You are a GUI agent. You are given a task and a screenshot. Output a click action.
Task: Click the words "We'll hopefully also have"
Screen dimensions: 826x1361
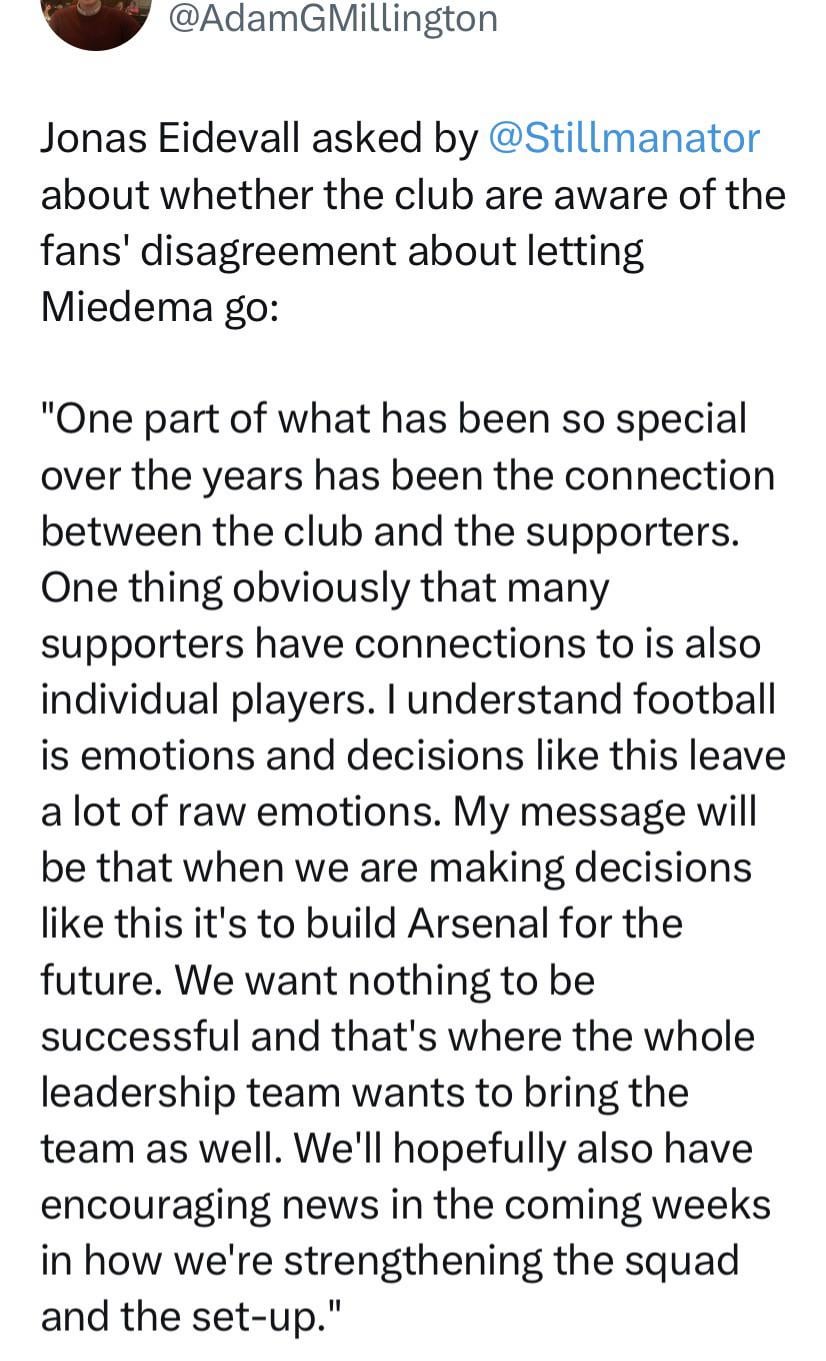click(524, 1149)
